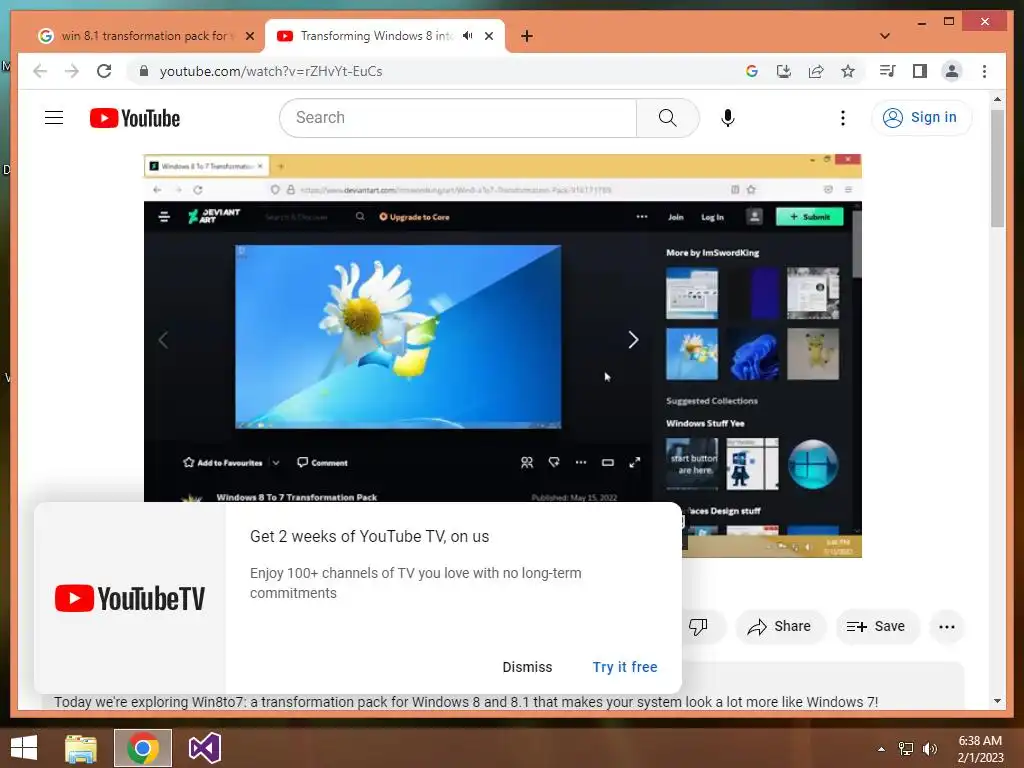Click the video description text

click(x=466, y=702)
